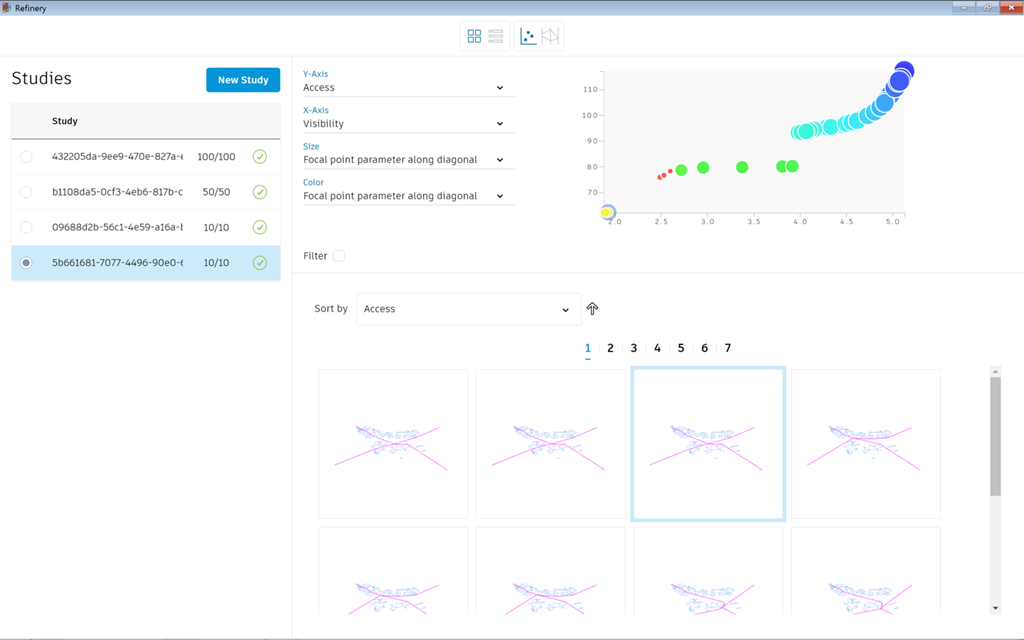Select the study radio button for 432205da

(26, 156)
